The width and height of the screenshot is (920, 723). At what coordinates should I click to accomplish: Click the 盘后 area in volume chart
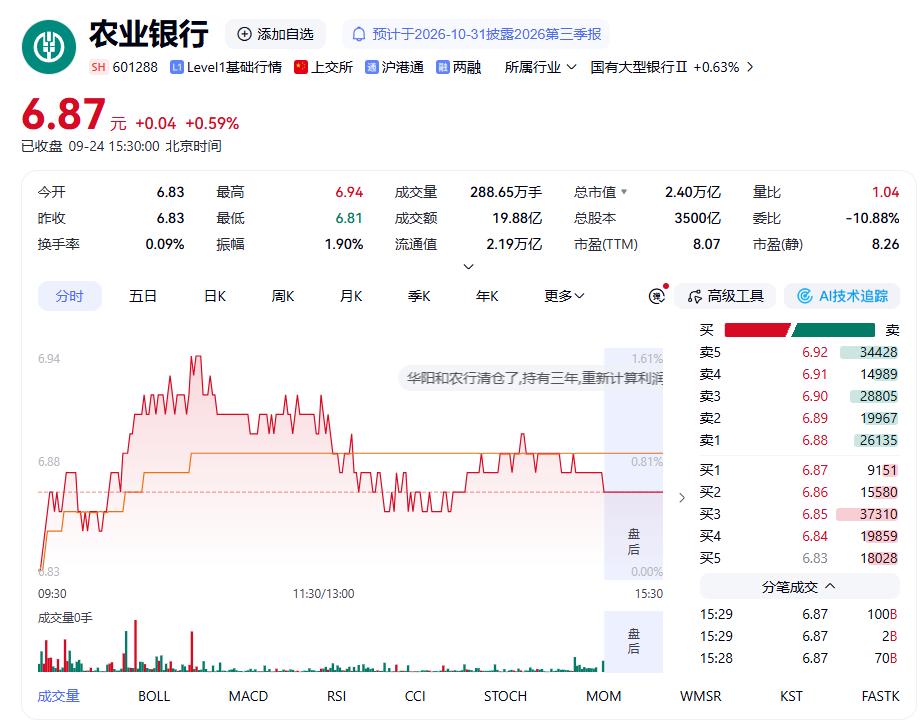(634, 641)
